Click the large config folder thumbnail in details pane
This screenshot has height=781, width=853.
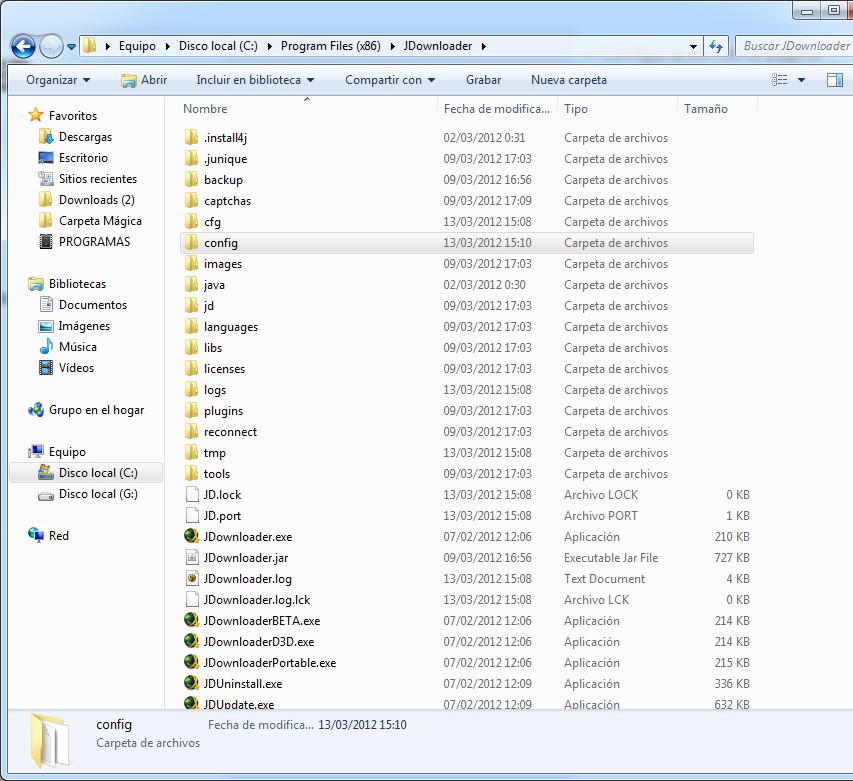tap(50, 740)
